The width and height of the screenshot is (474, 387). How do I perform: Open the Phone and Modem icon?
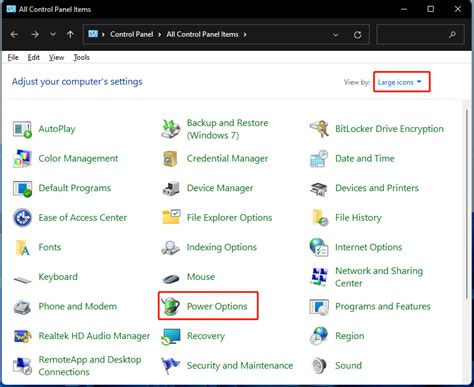[x=22, y=307]
